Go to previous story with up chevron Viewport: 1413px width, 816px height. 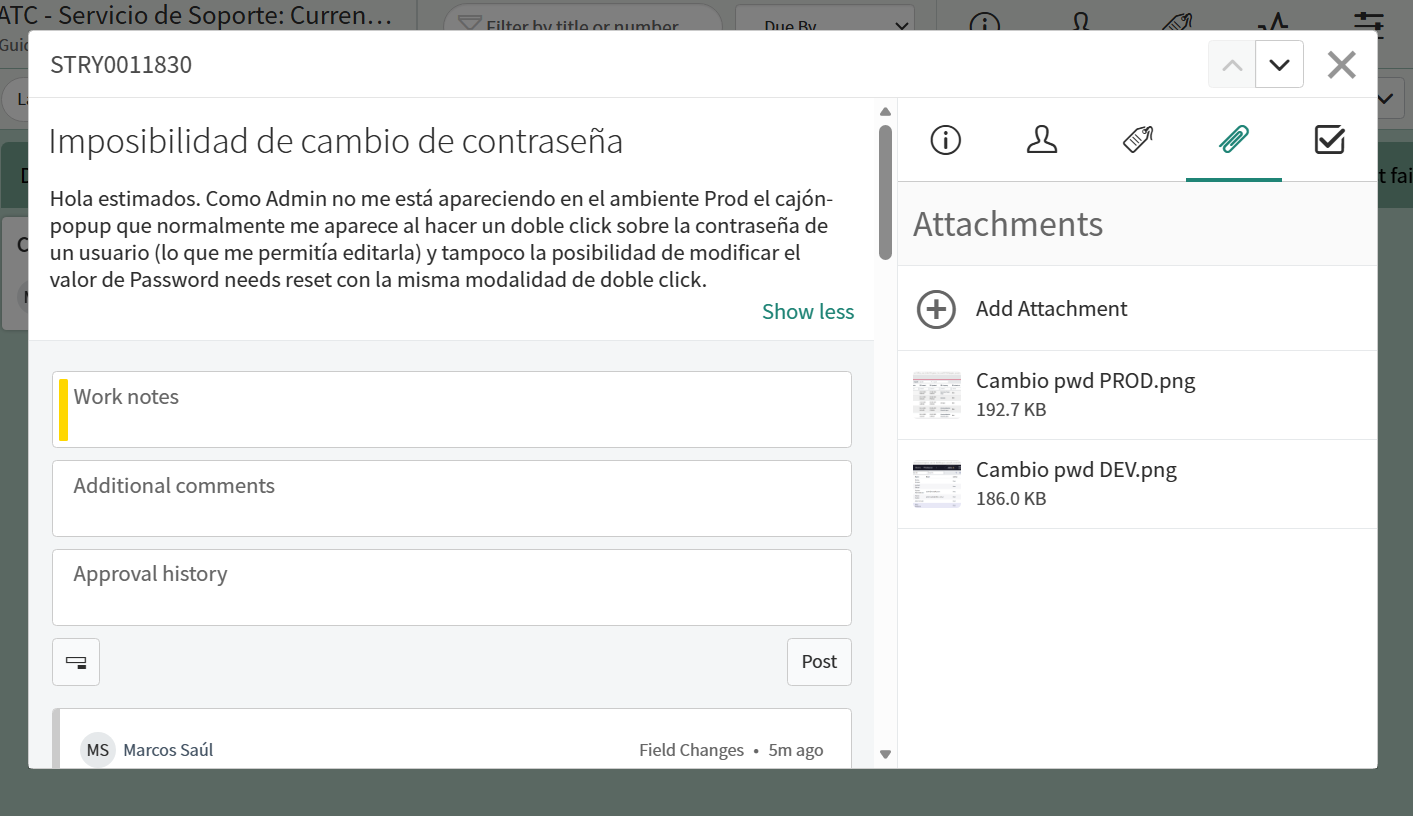(x=1232, y=65)
